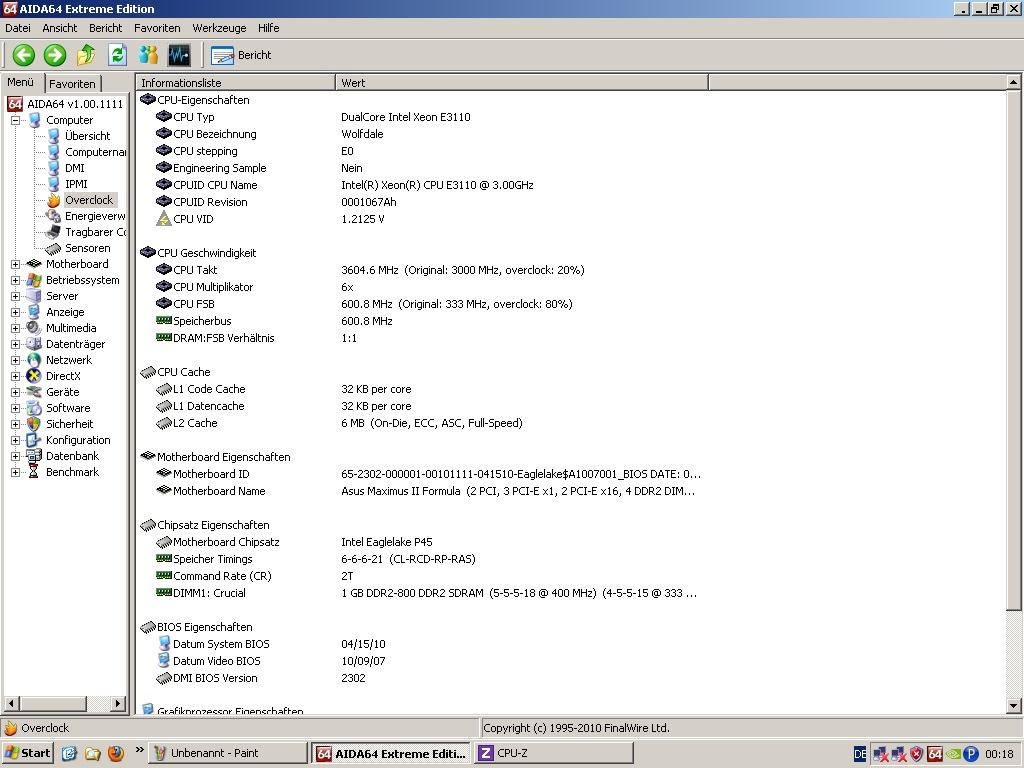Click the Informationsliste column header

[236, 83]
